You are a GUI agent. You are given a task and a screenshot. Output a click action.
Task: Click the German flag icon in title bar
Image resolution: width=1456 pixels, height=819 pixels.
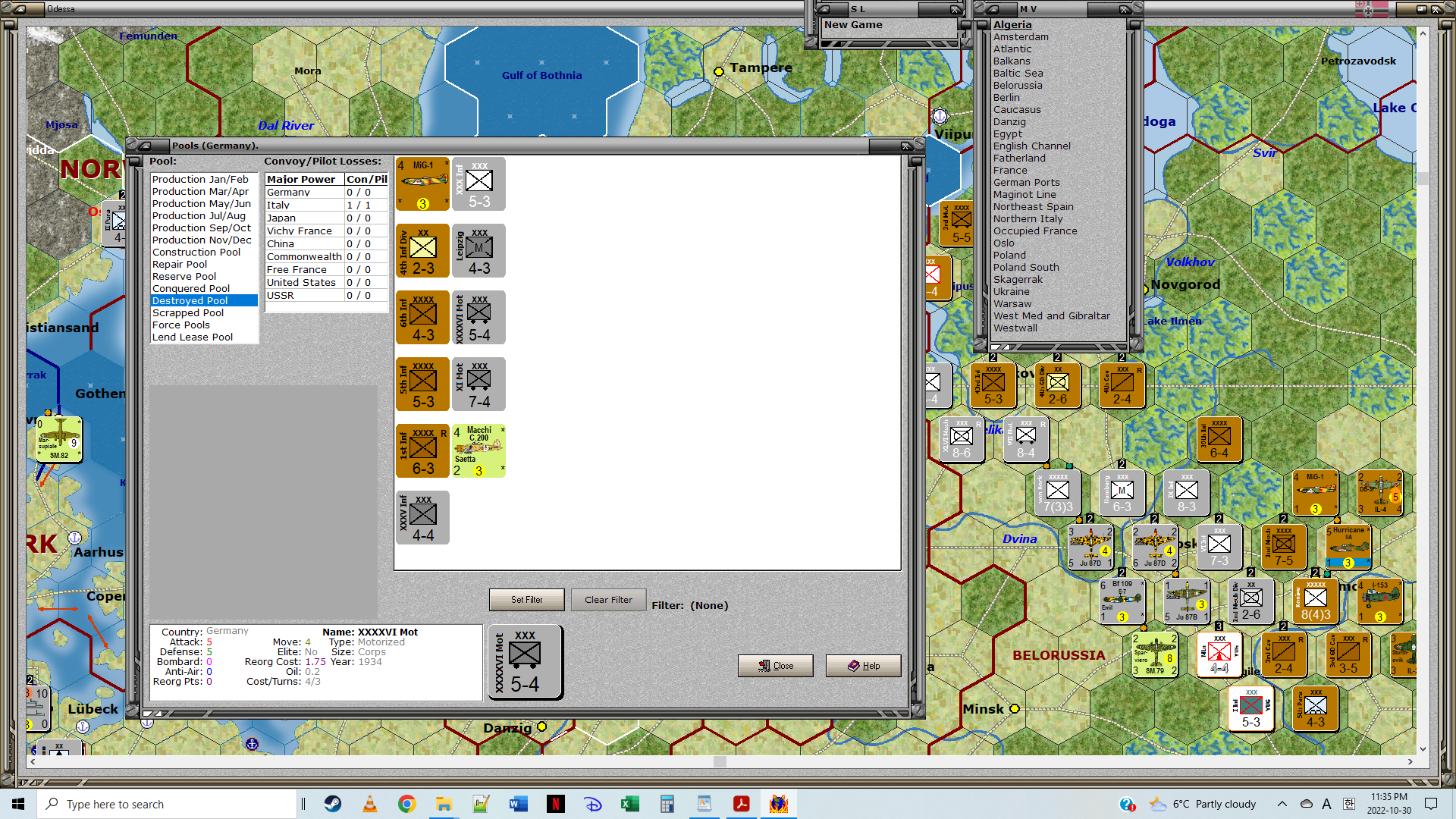1371,9
